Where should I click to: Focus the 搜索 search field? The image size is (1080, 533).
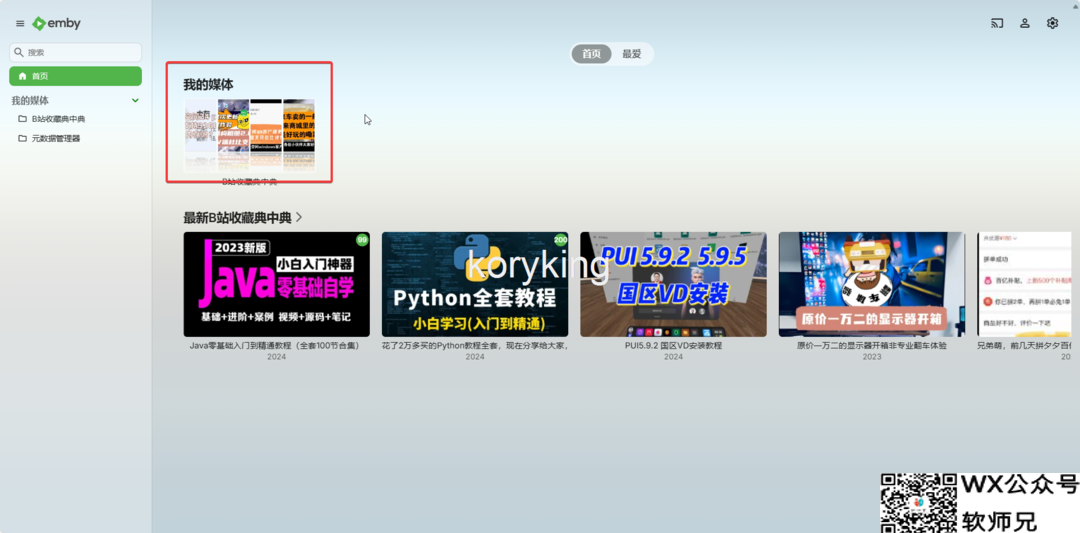pyautogui.click(x=76, y=52)
